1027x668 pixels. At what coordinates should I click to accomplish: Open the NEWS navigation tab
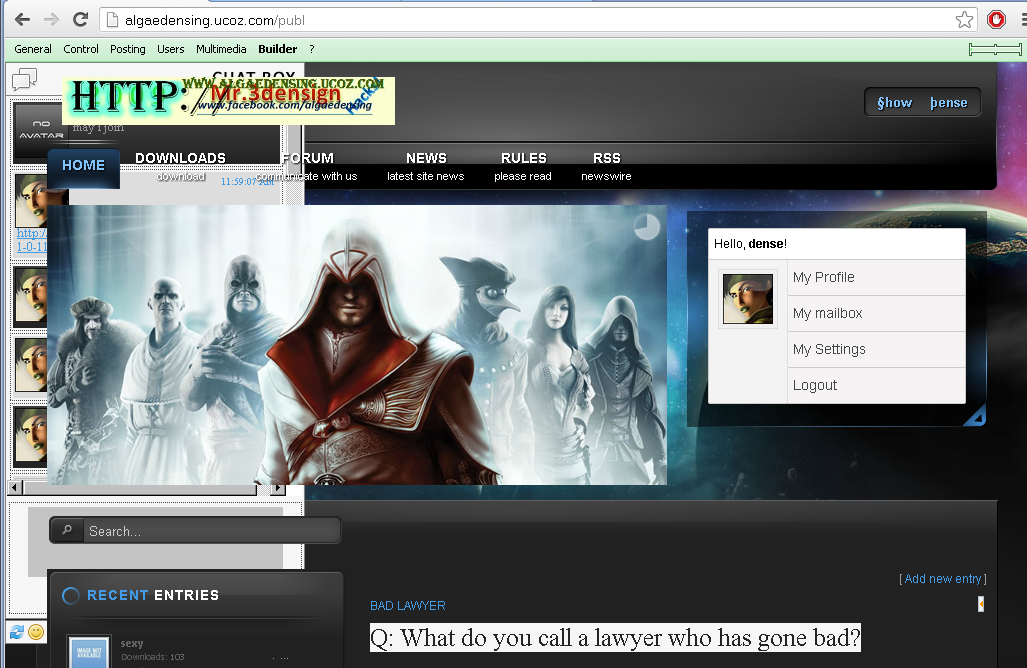[426, 166]
